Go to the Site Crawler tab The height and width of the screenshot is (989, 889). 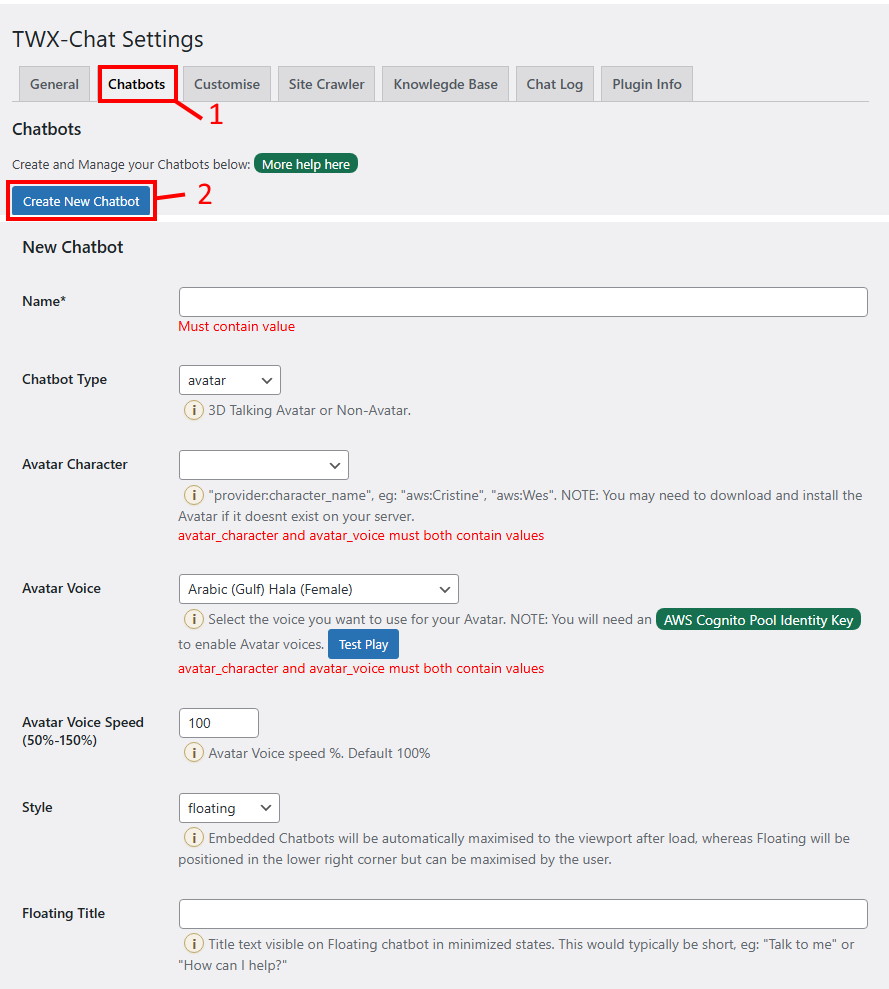click(327, 84)
